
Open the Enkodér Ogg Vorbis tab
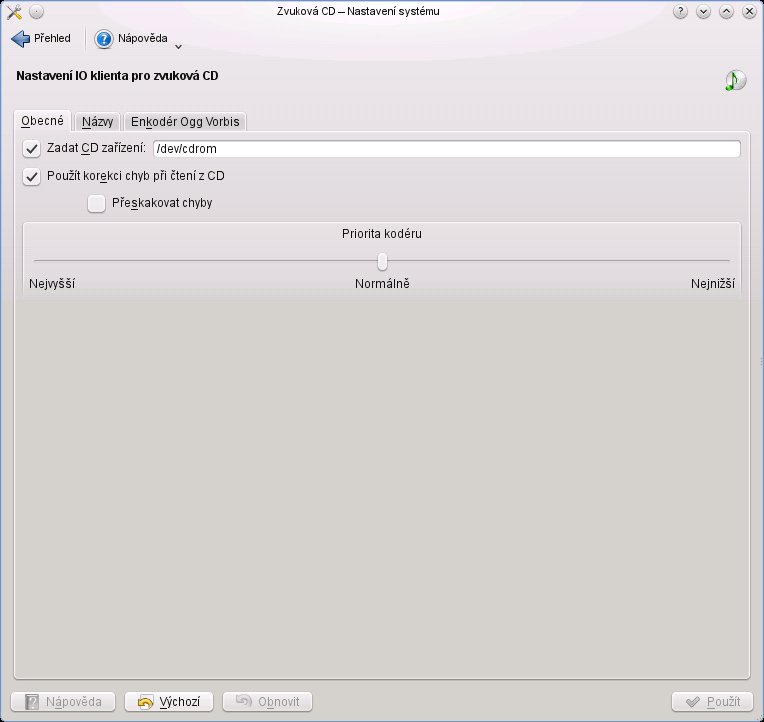click(x=185, y=122)
